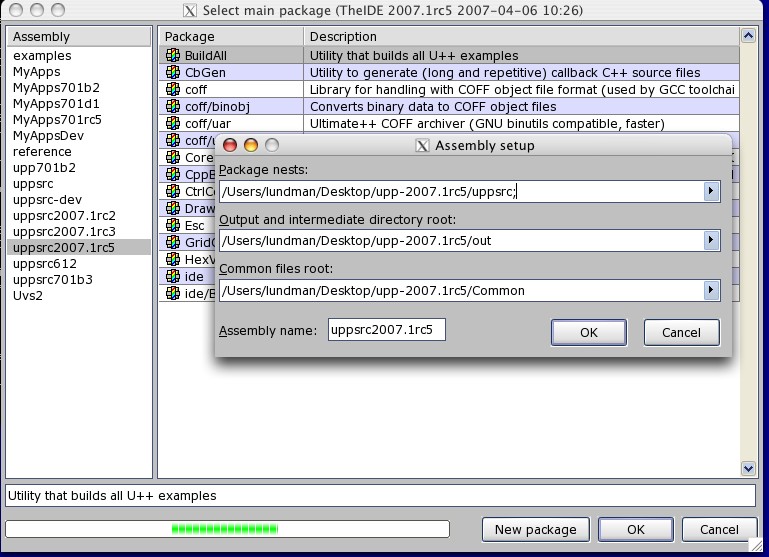Click the Assembly name input field
769x557 pixels.
tap(386, 330)
